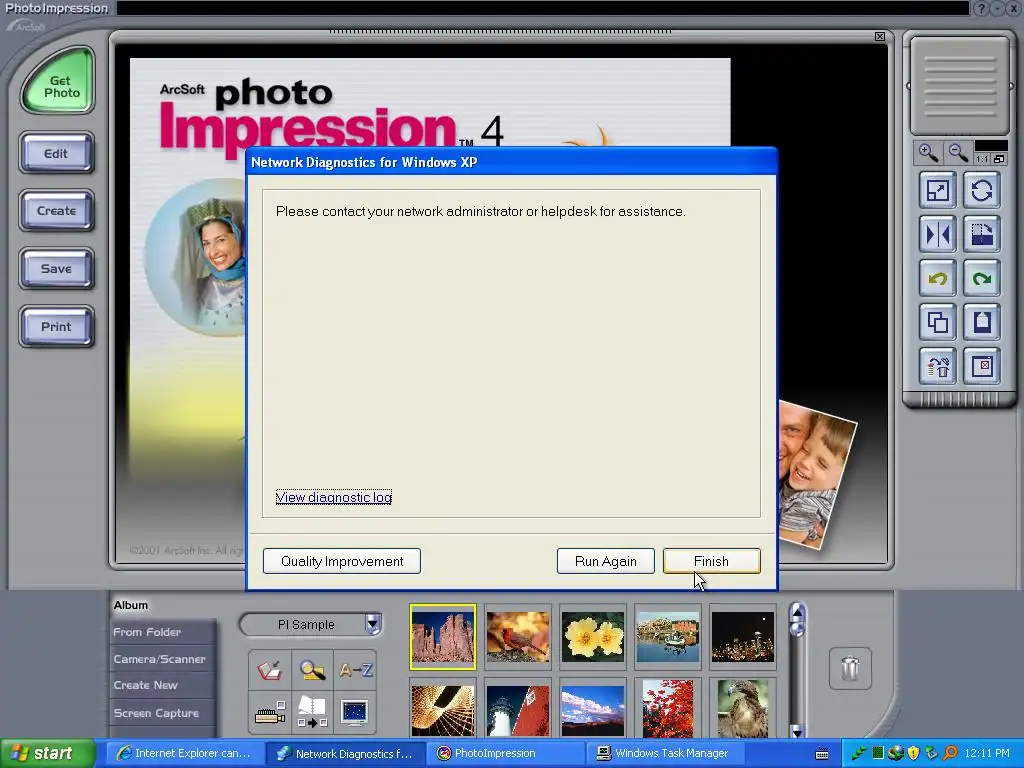The height and width of the screenshot is (768, 1024).
Task: Click the Zoom Out magnifier icon
Action: pos(958,153)
